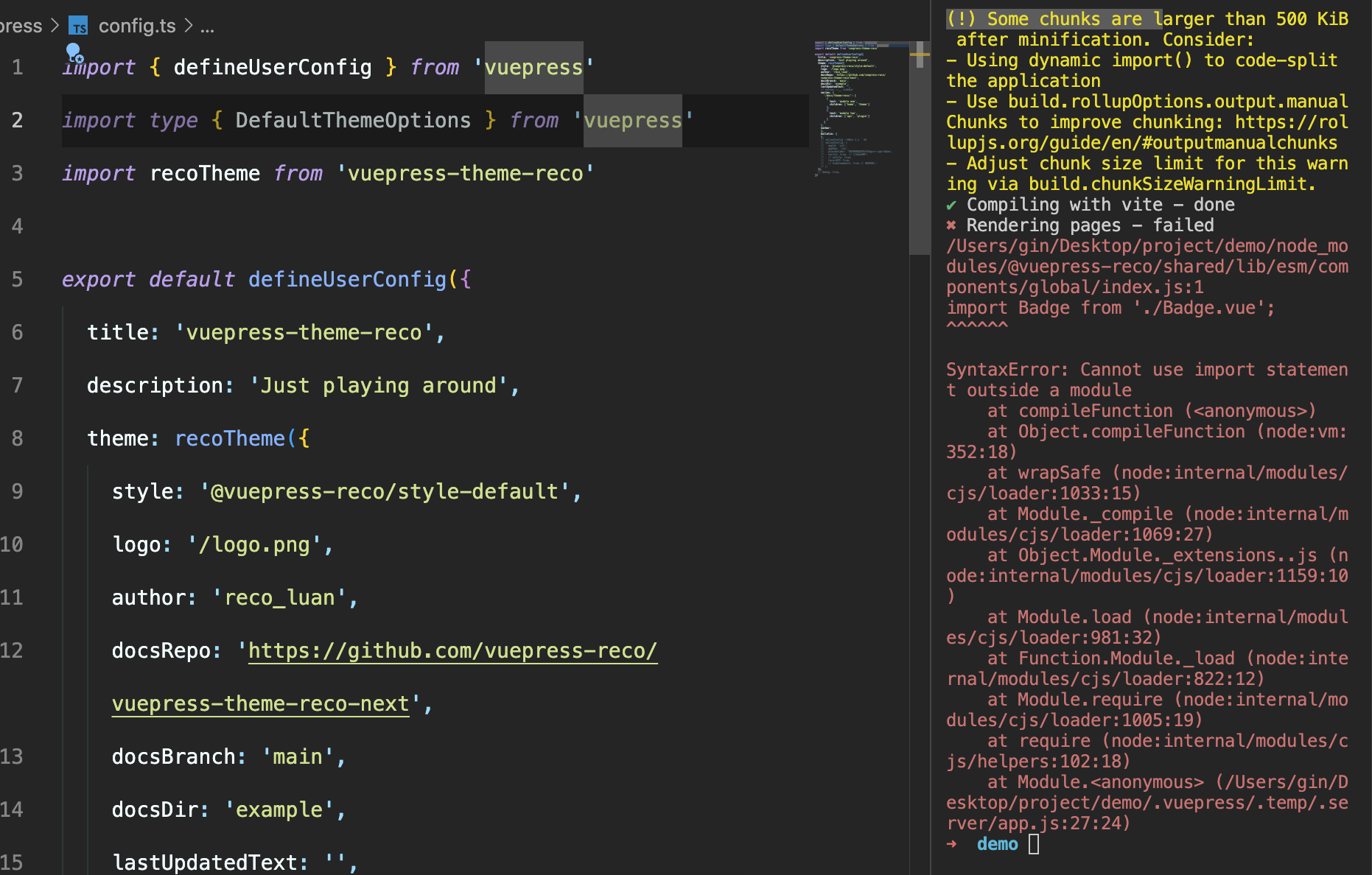Image resolution: width=1372 pixels, height=875 pixels.
Task: Click 'Just playing around' description string
Action: pyautogui.click(x=379, y=386)
